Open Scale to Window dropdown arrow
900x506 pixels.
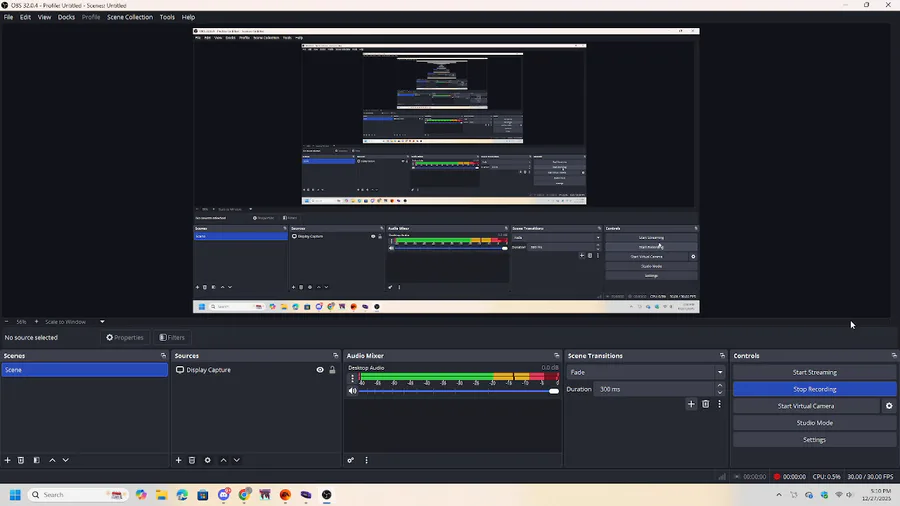coord(102,322)
